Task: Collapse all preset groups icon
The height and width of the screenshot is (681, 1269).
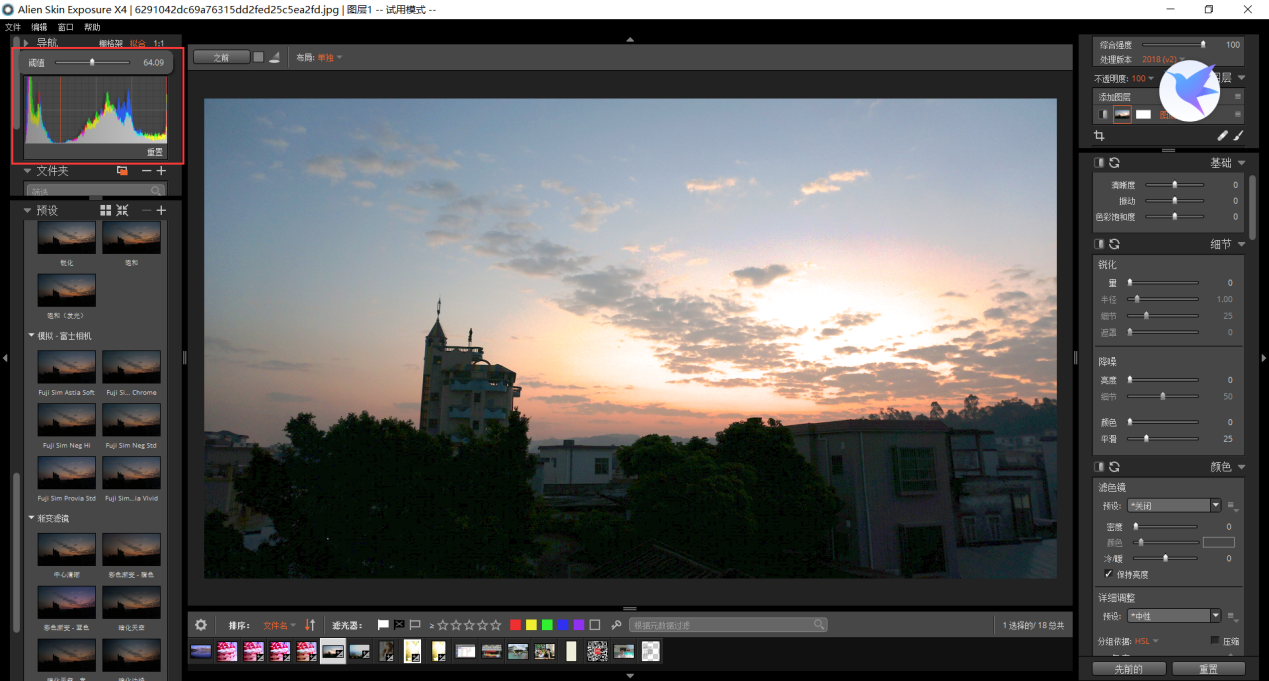Action: click(x=122, y=210)
